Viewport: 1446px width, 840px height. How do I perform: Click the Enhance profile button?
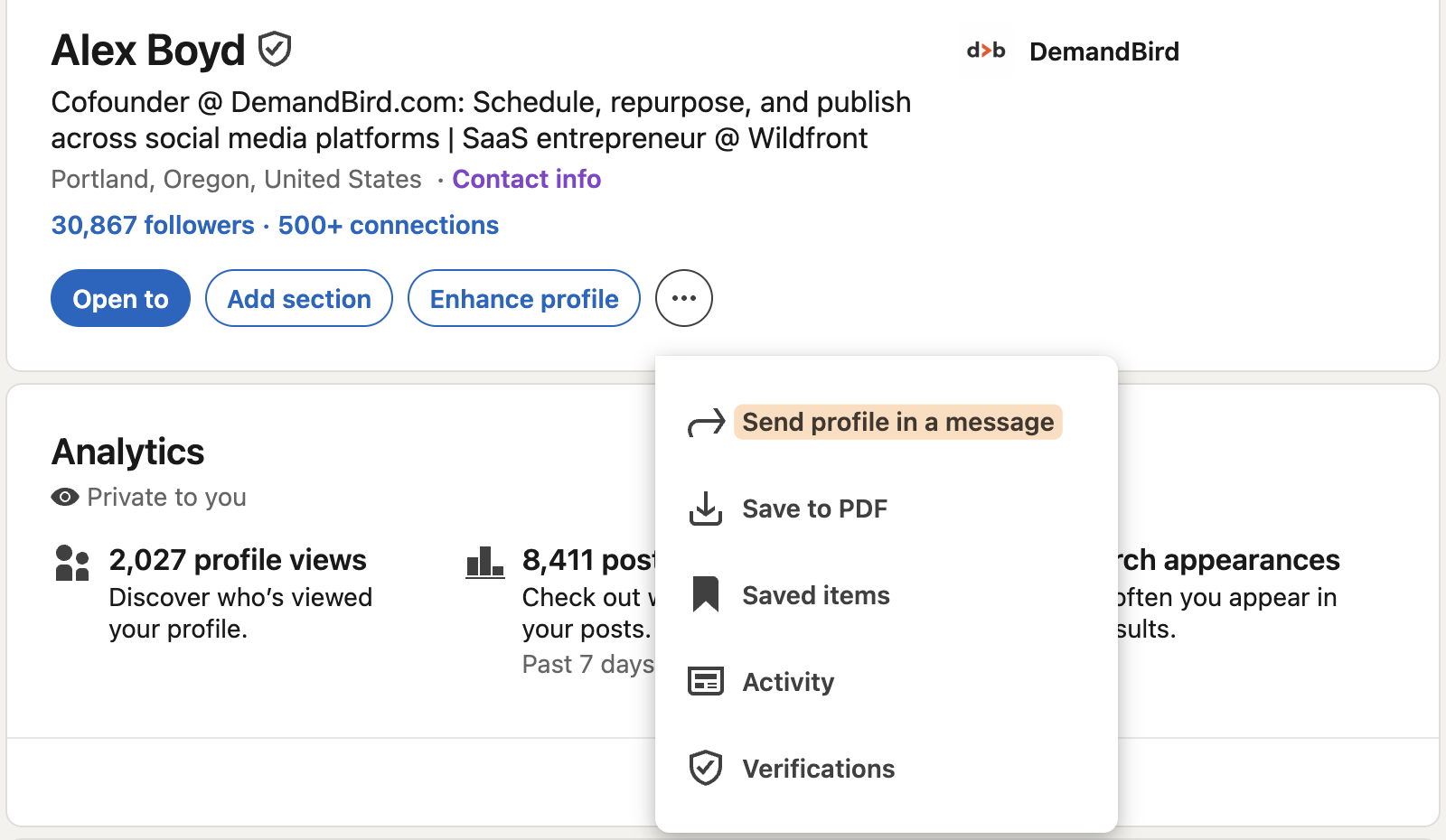pos(523,298)
